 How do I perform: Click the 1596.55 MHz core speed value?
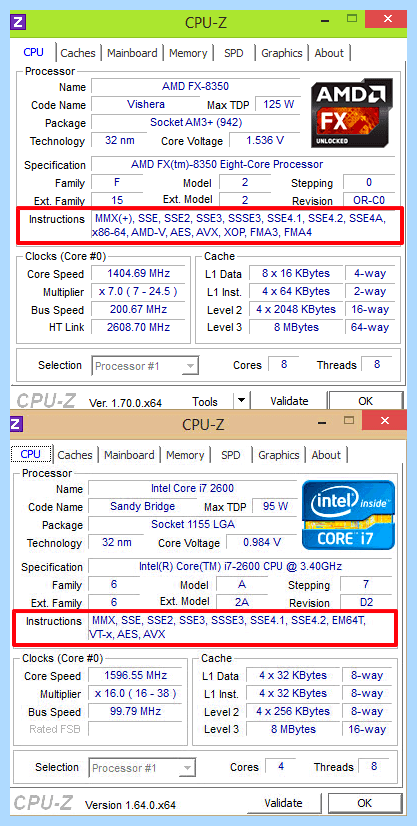tap(135, 675)
